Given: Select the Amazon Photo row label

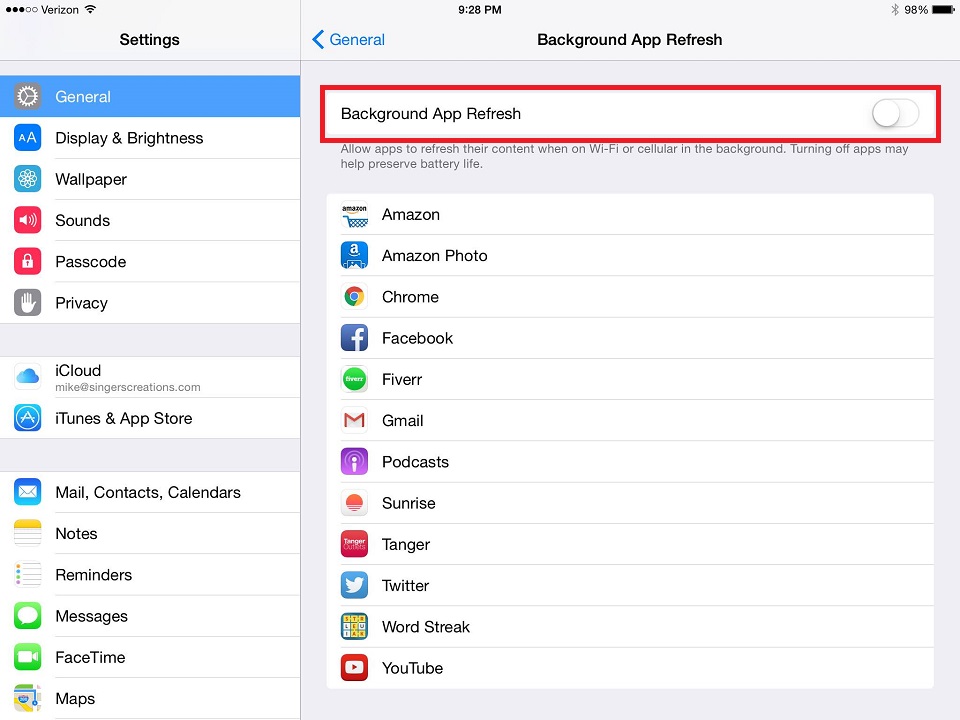Looking at the screenshot, I should coord(435,256).
